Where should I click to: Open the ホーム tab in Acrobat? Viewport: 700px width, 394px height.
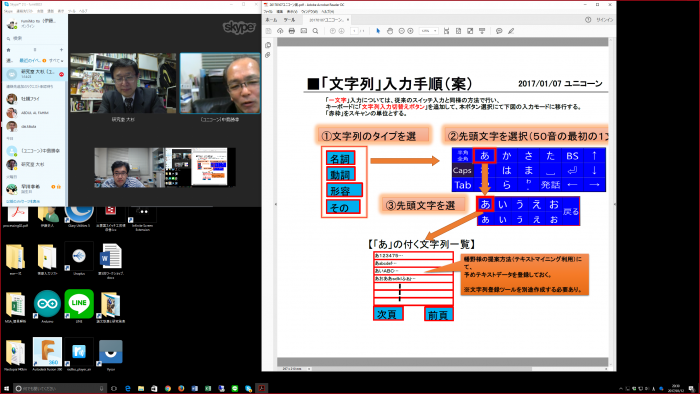271,20
